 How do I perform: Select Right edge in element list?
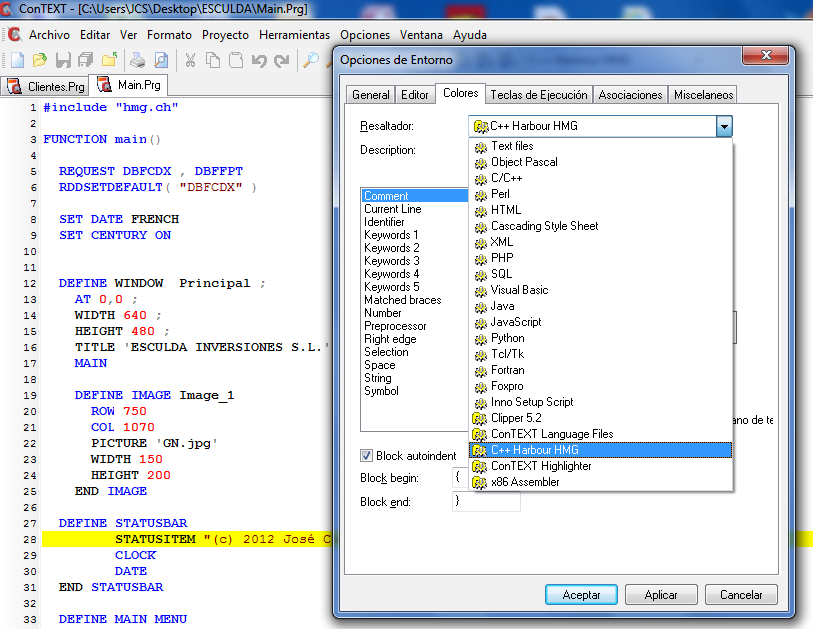414,339
